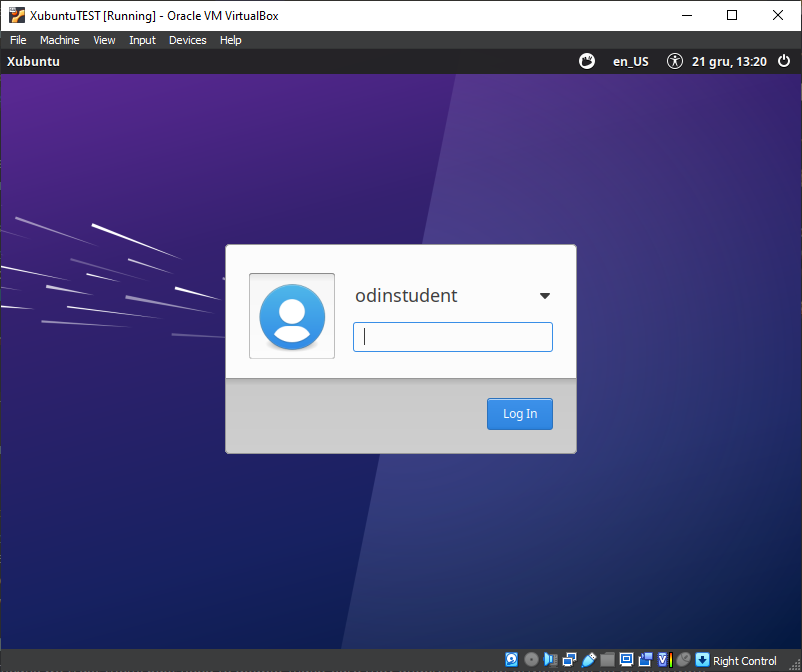Open the accessibility menu icon

pyautogui.click(x=675, y=61)
